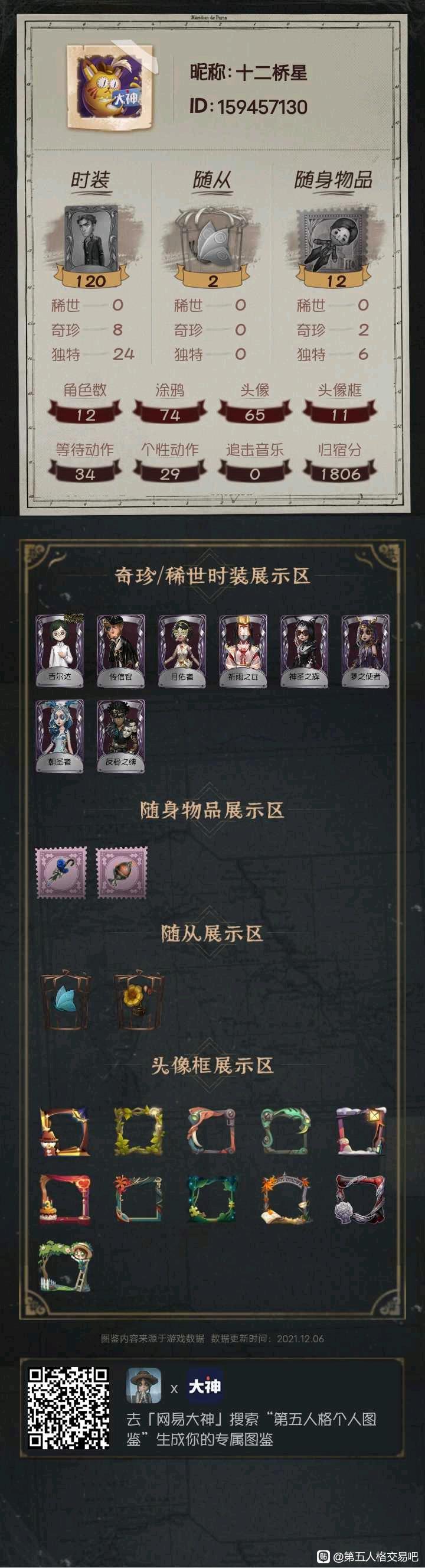This screenshot has width=425, height=1568.
Task: Open the 随从 butterfly pet icon
Action: [212, 239]
